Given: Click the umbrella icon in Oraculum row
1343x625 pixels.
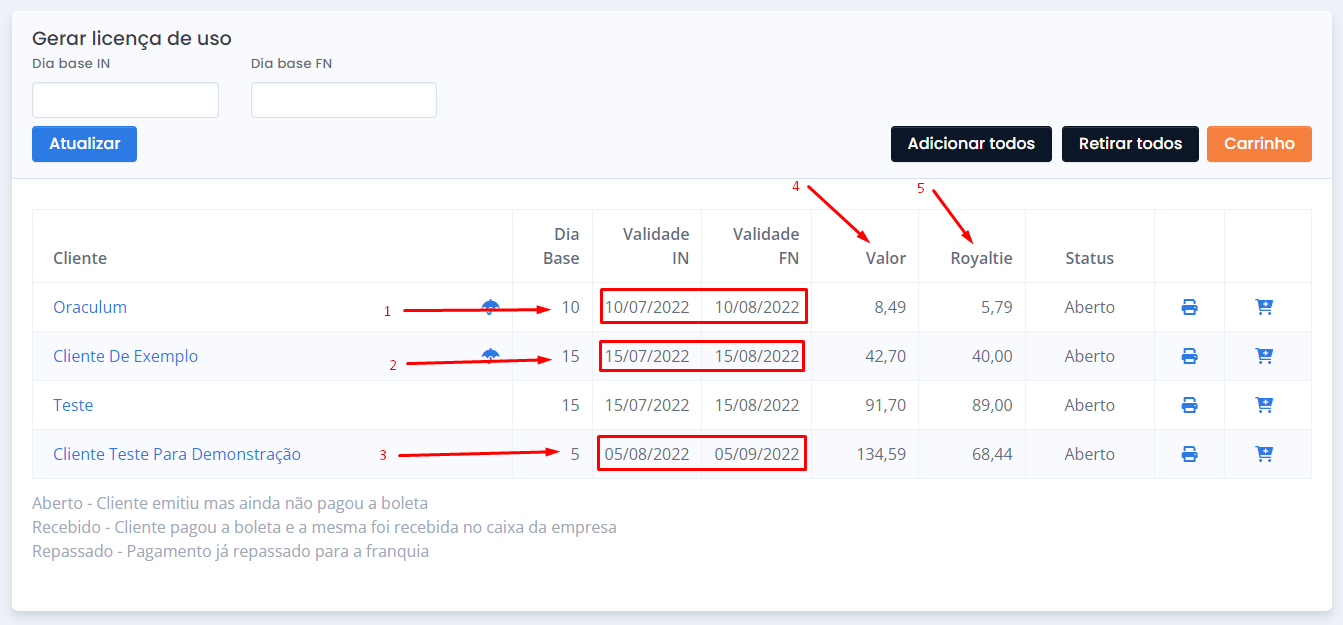Looking at the screenshot, I should coord(490,307).
